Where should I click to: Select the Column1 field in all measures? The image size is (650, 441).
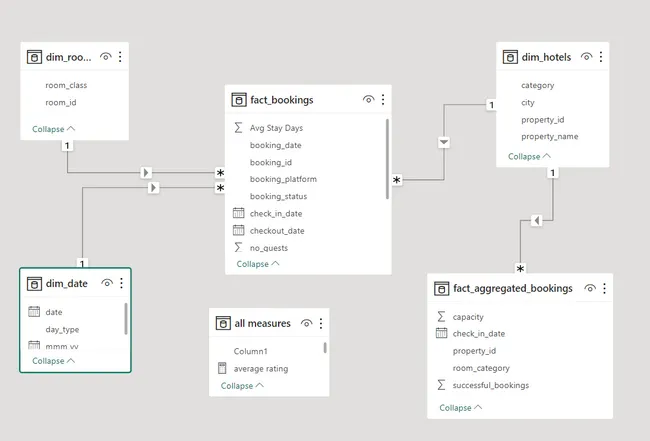250,351
